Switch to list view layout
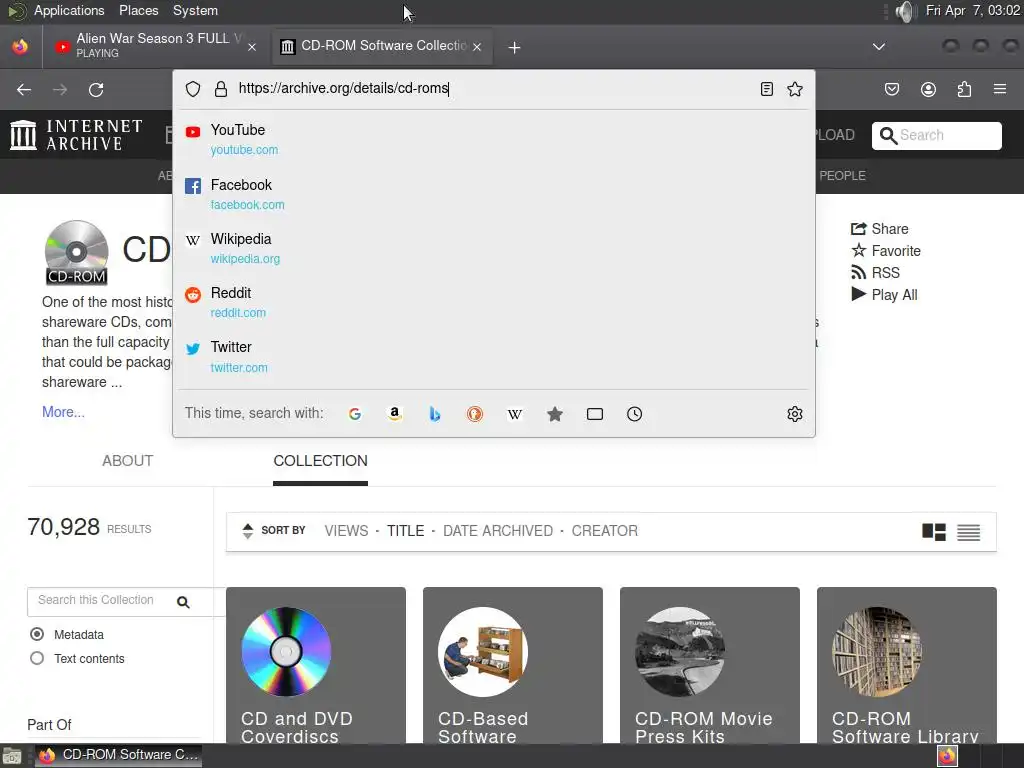 pos(968,532)
